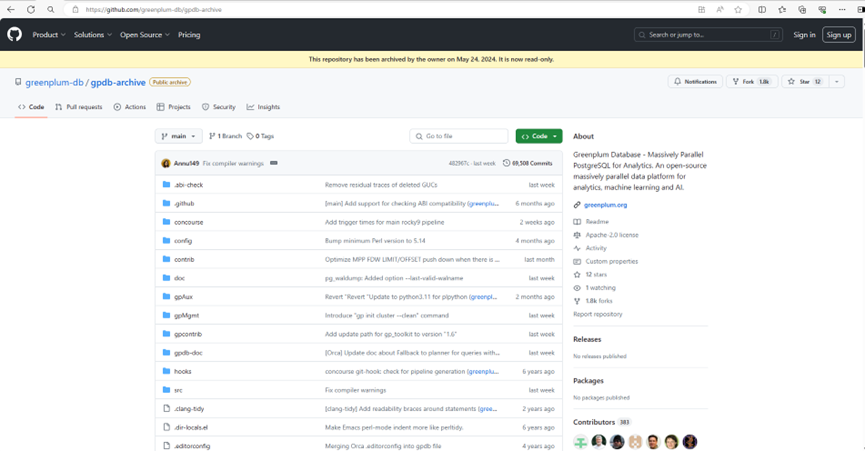View 0 Tags link
865x451 pixels.
[x=260, y=136]
